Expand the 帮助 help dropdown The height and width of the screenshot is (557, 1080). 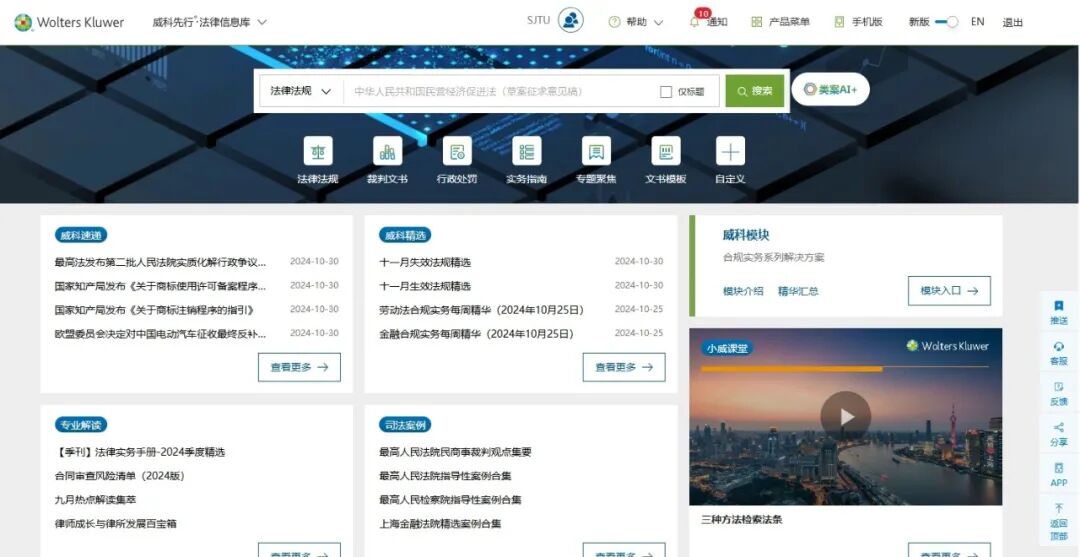click(636, 22)
